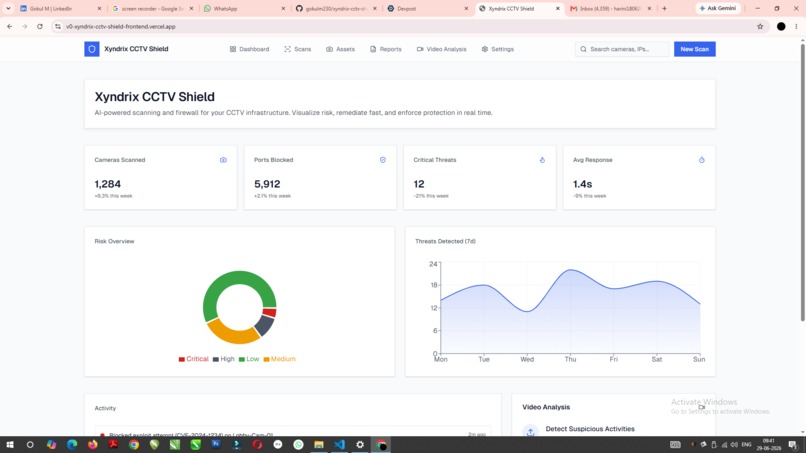Open the Dashboard nav item
Viewport: 806px width, 453px height.
coord(249,49)
